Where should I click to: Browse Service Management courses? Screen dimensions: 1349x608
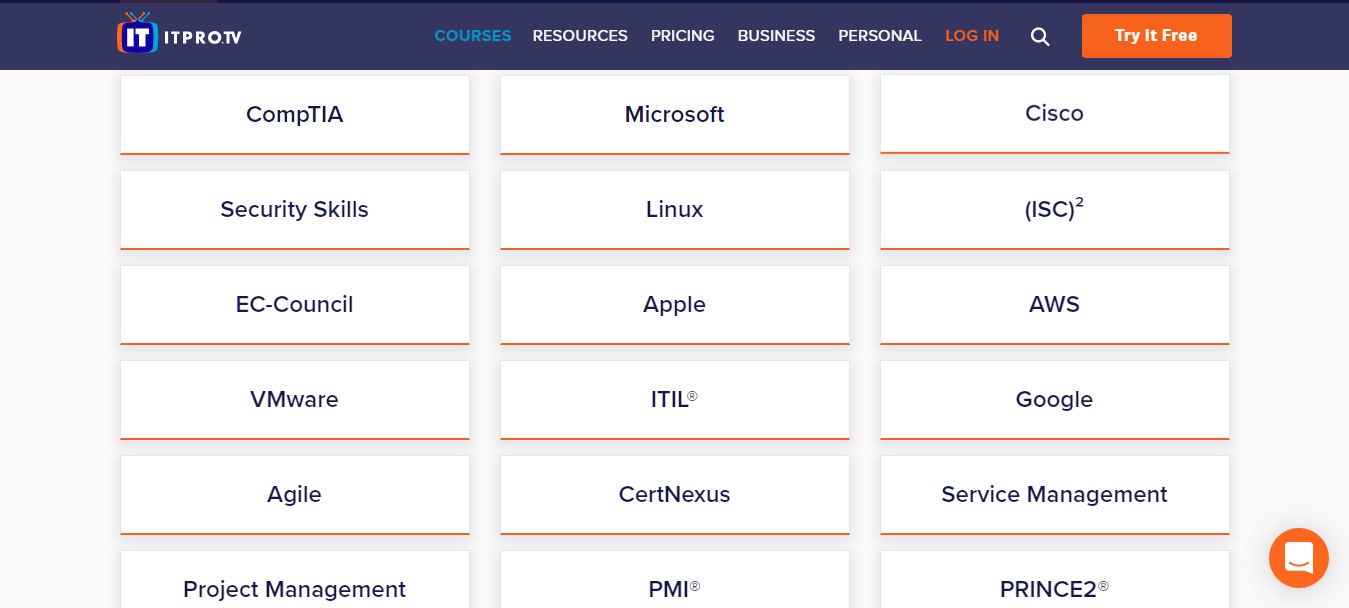(x=1054, y=494)
